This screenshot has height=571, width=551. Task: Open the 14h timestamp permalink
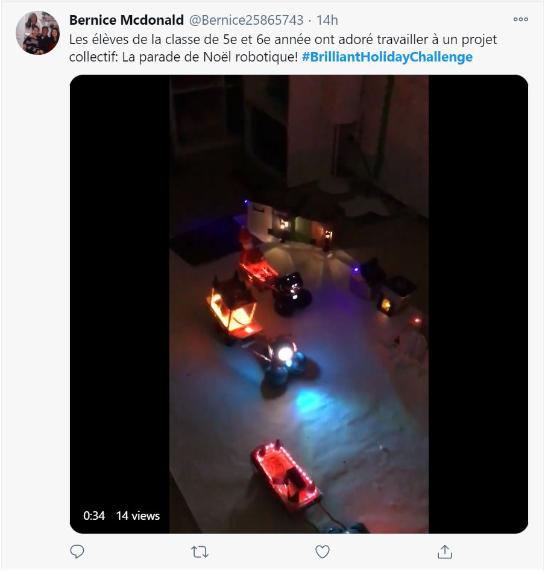pos(327,20)
